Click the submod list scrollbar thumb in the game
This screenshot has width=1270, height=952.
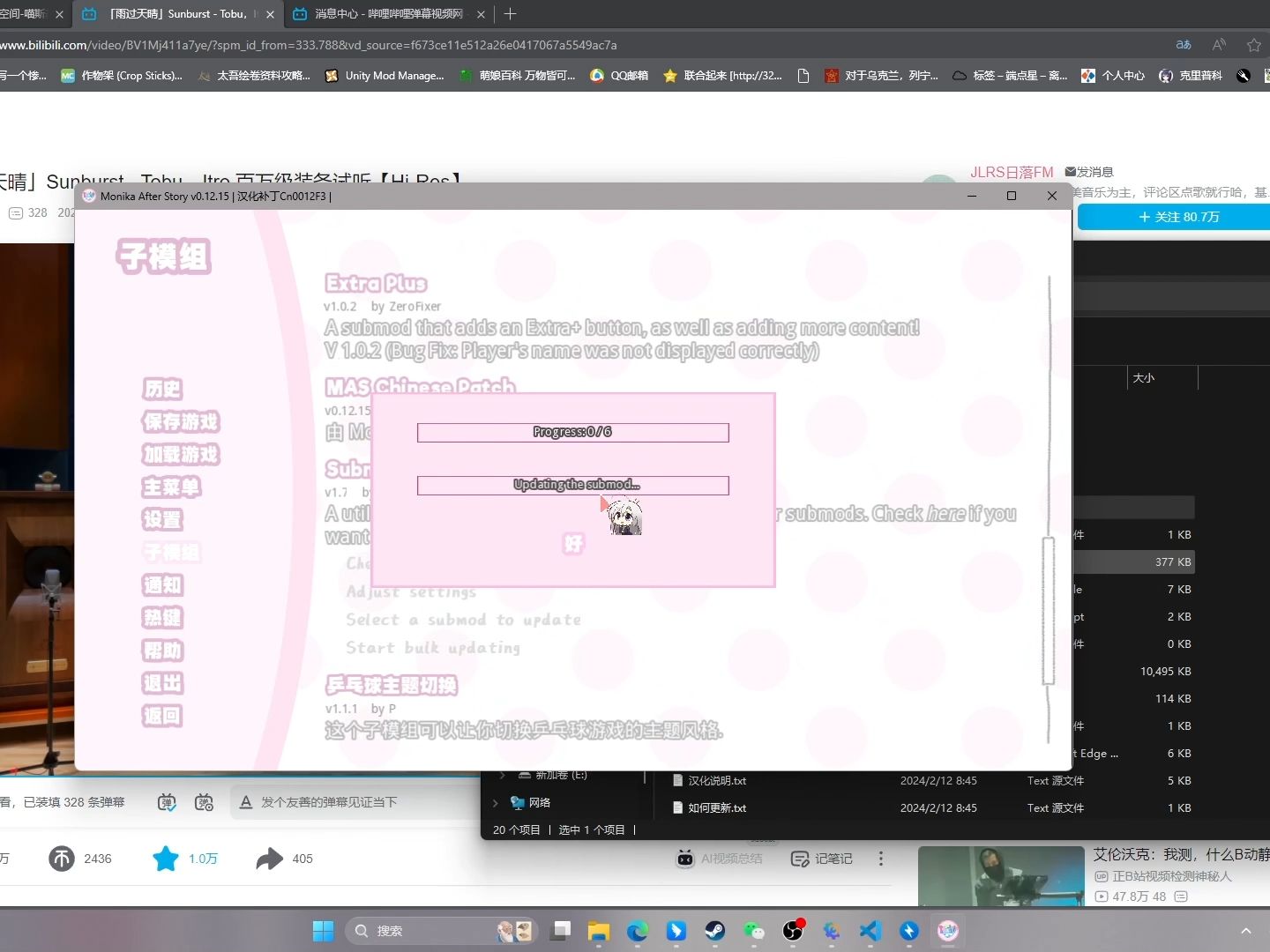pos(1049,610)
